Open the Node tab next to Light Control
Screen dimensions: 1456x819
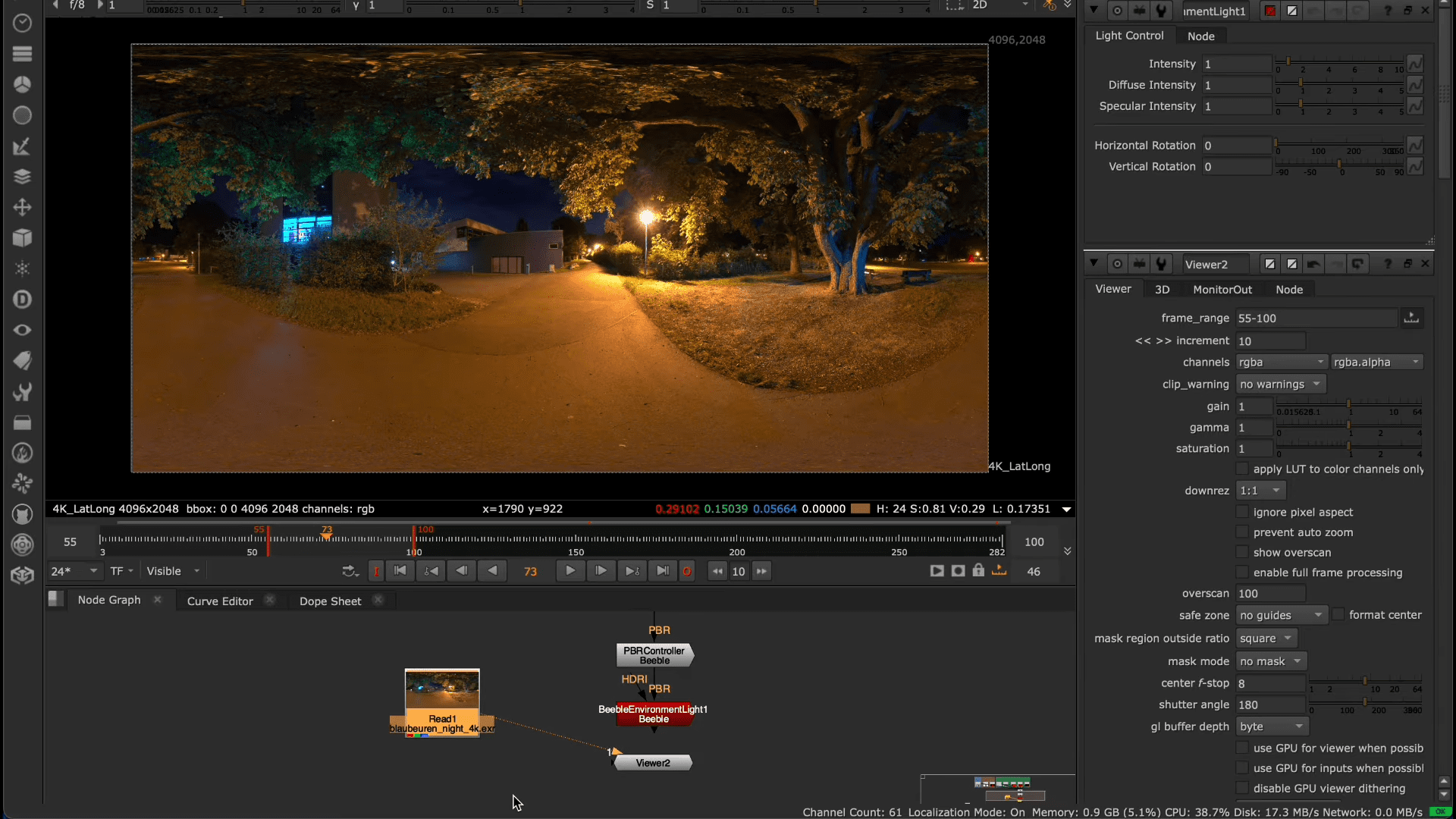tap(1200, 36)
